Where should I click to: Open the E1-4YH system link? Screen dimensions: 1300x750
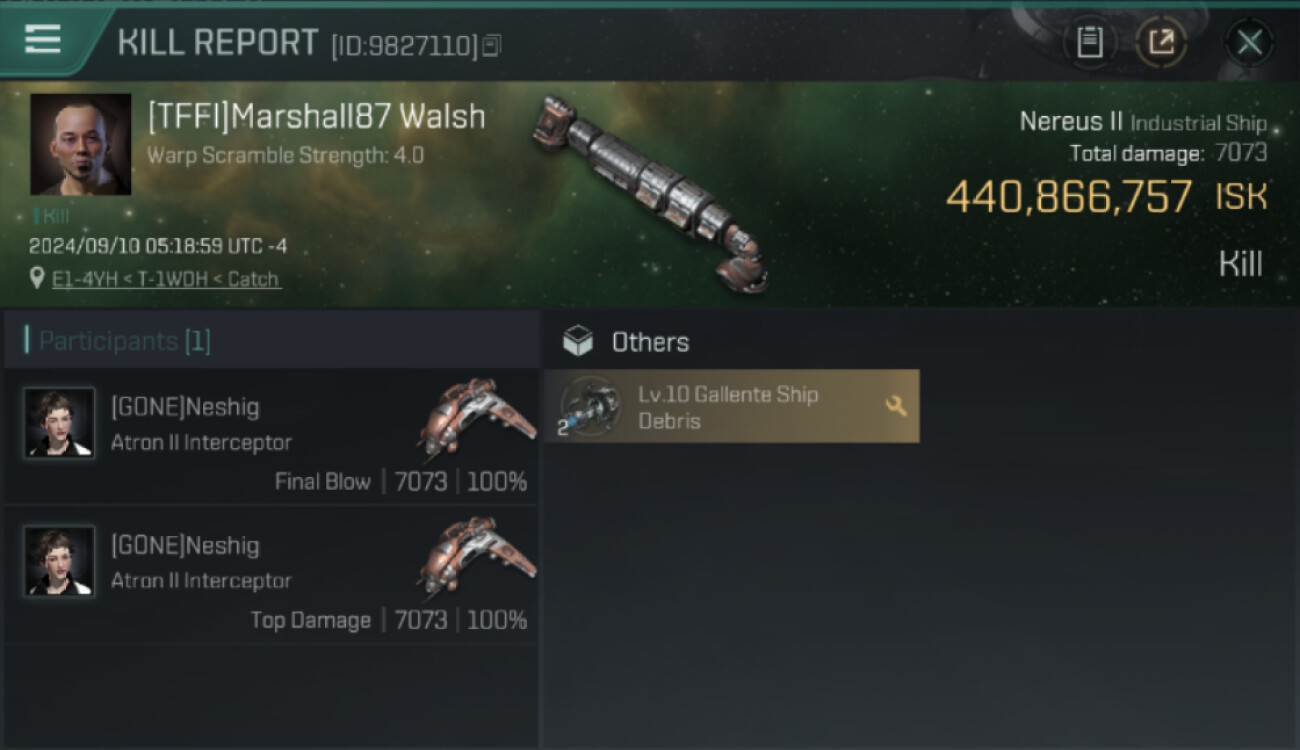[84, 279]
